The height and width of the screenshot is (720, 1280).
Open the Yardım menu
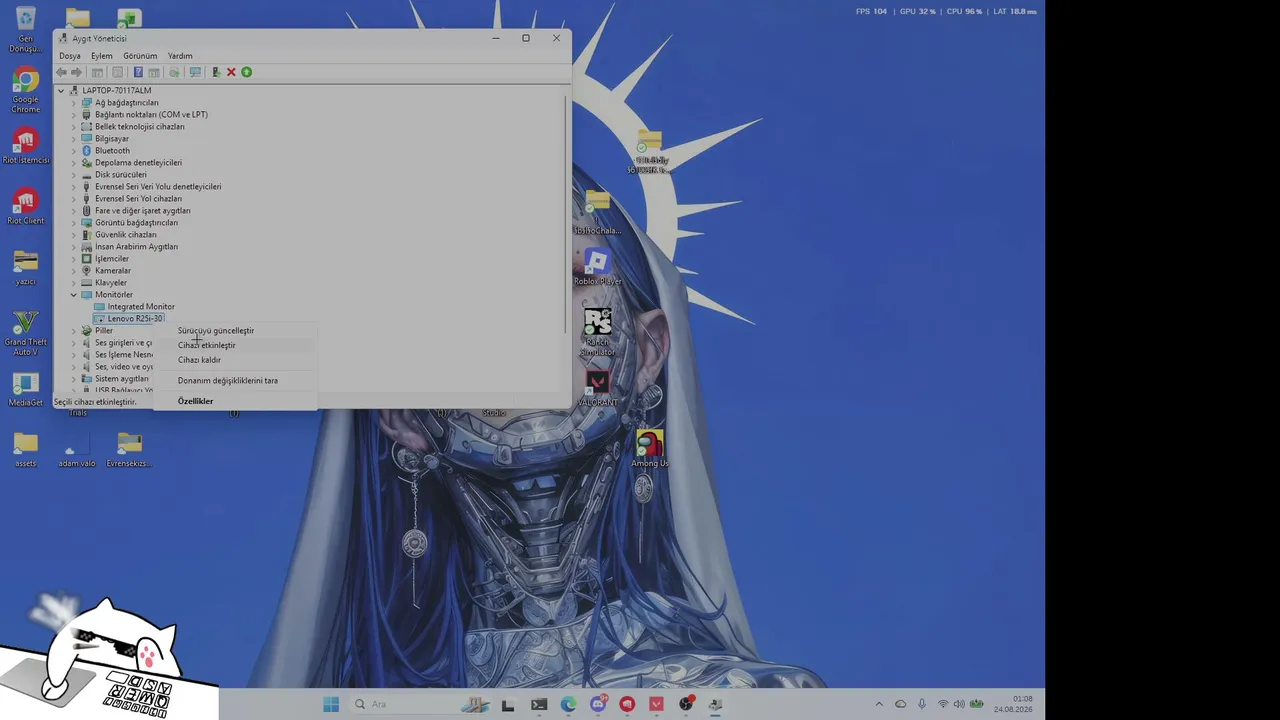coord(180,56)
